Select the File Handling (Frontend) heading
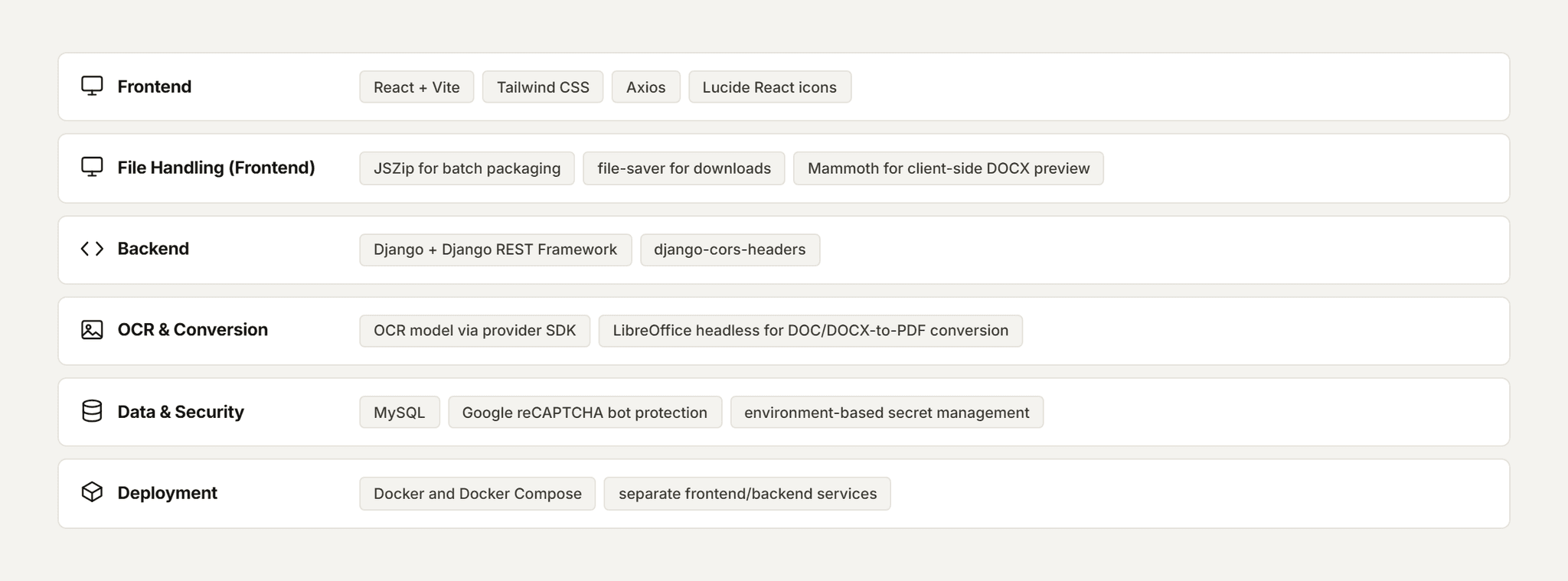The height and width of the screenshot is (581, 1568). 216,168
